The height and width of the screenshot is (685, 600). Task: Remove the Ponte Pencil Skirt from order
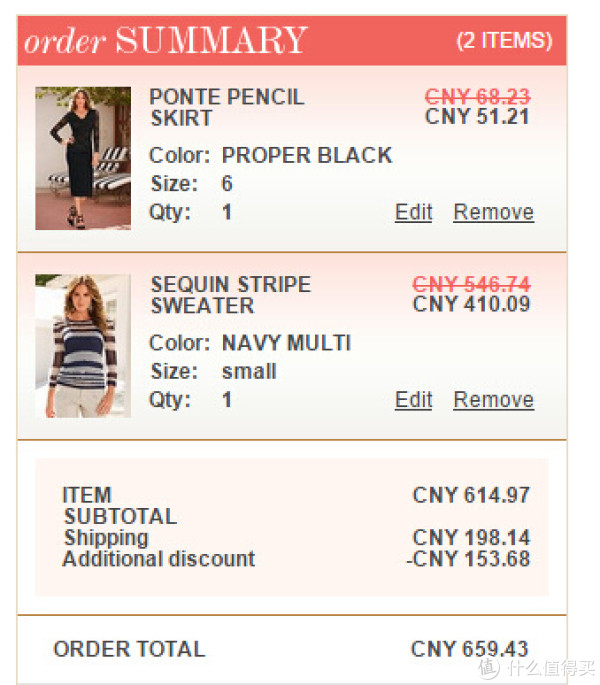pyautogui.click(x=493, y=212)
